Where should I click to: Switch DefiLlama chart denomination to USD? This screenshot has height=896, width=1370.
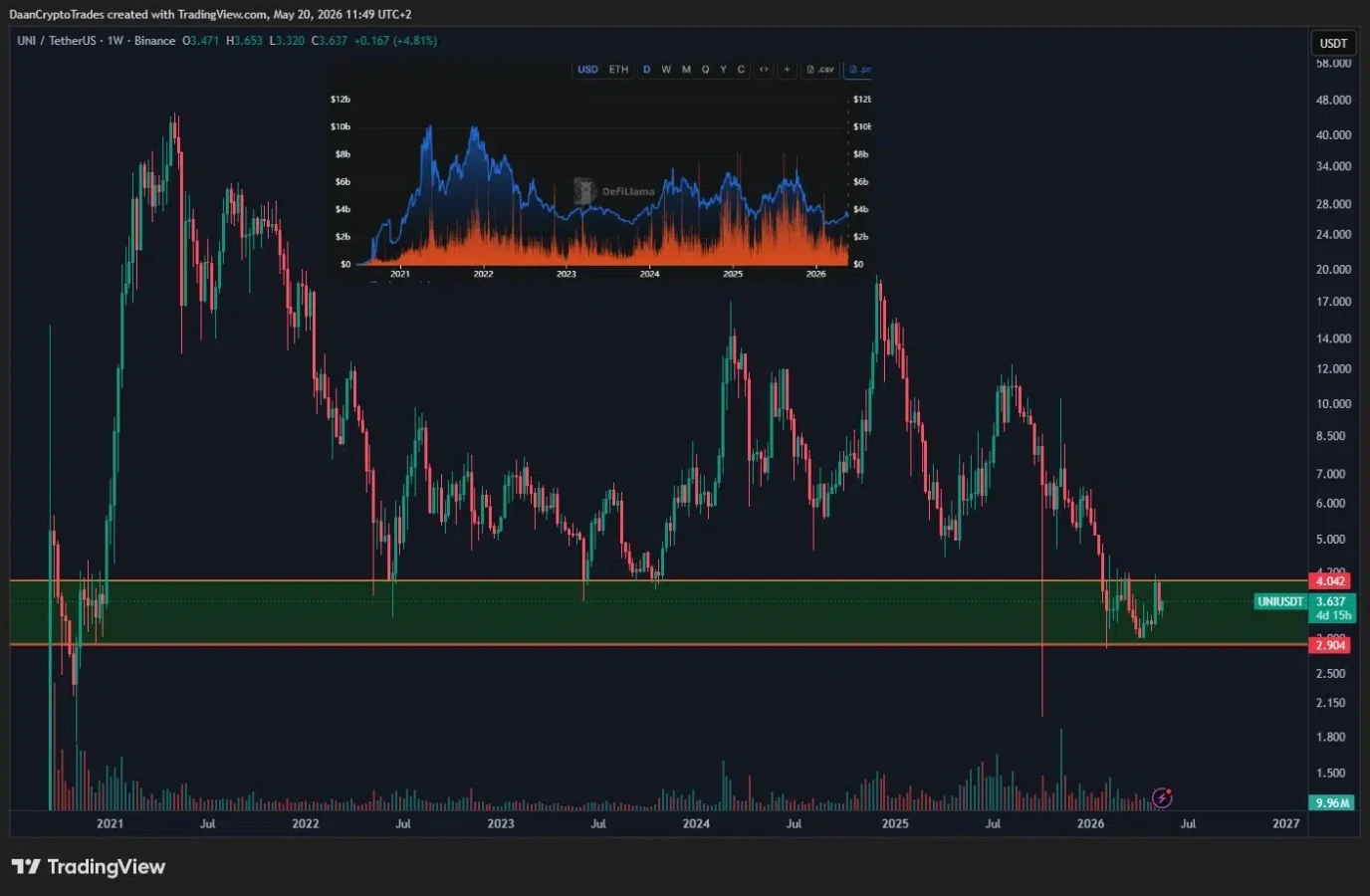pyautogui.click(x=587, y=70)
